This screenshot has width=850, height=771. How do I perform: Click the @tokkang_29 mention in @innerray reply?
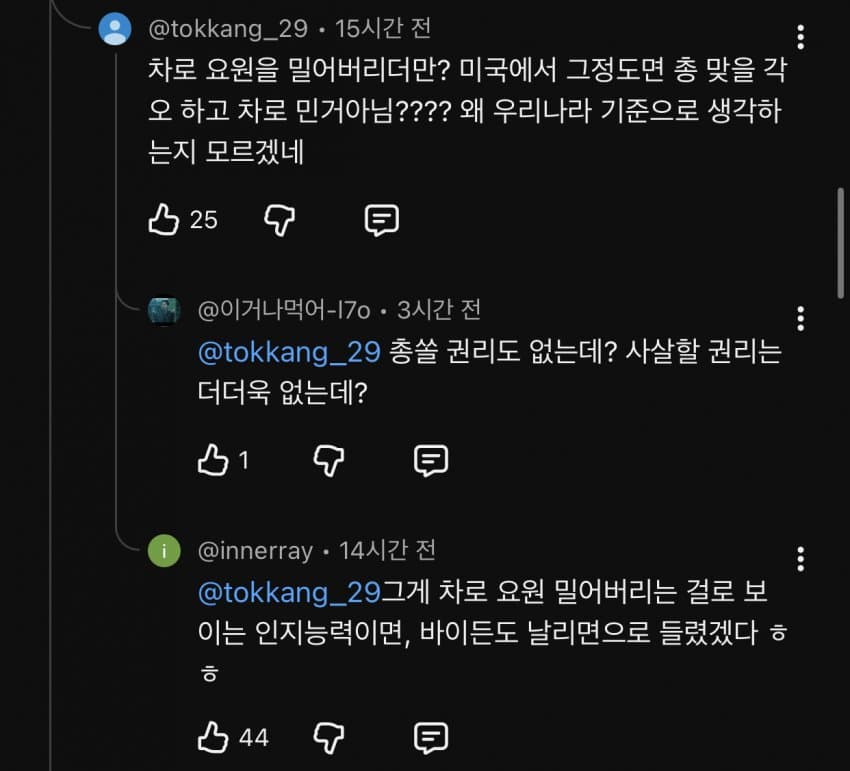point(289,593)
